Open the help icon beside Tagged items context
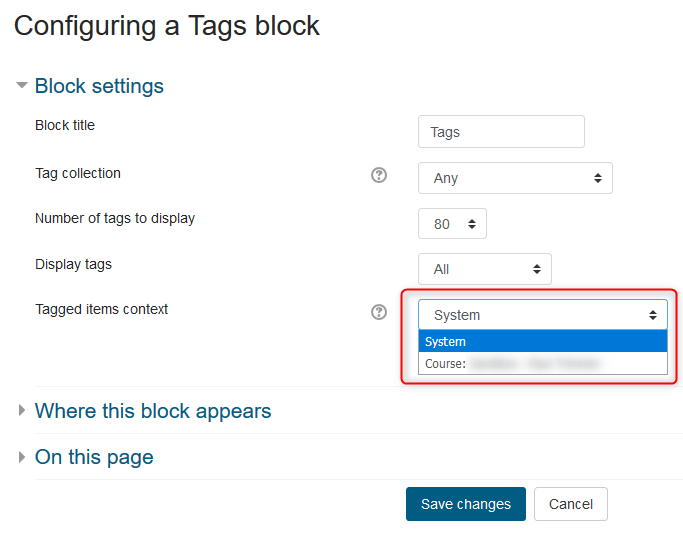The image size is (683, 537). tap(379, 312)
